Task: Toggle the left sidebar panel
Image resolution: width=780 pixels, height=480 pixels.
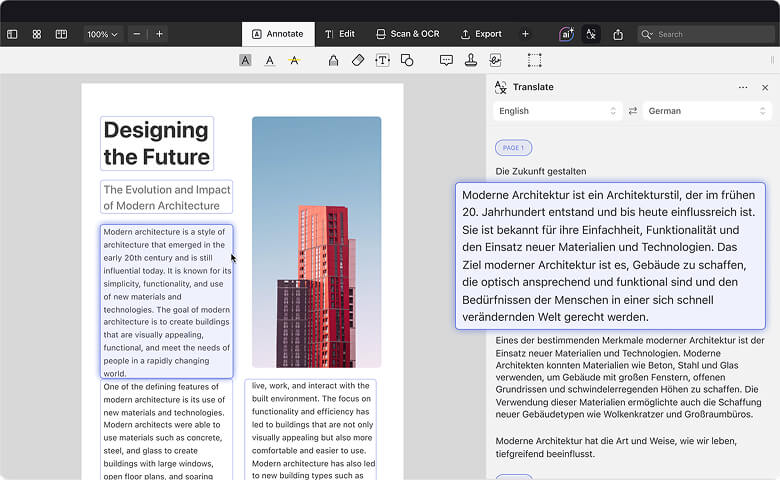Action: coord(12,34)
